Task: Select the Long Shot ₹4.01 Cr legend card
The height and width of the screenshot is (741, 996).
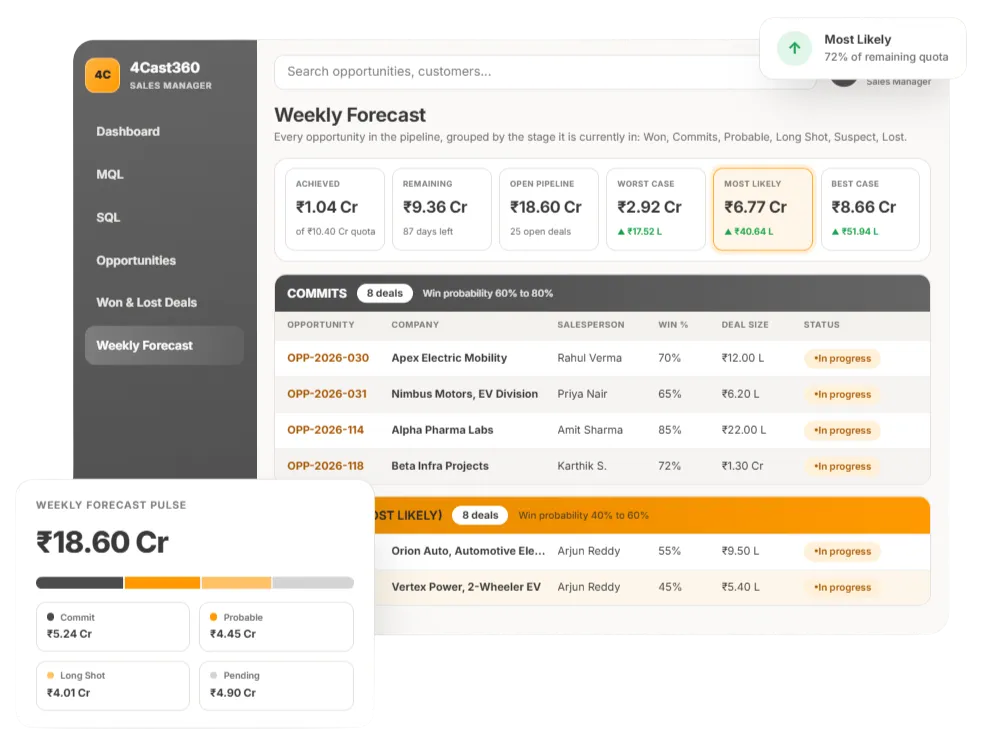Action: pyautogui.click(x=112, y=685)
